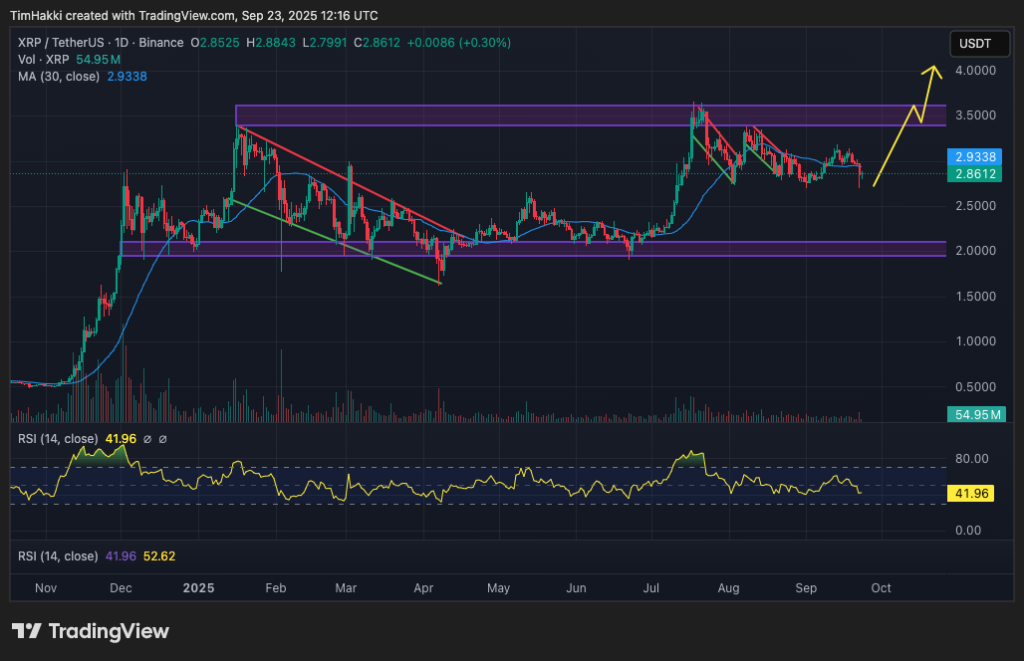
Task: Open the USDT currency button
Action: 979,43
